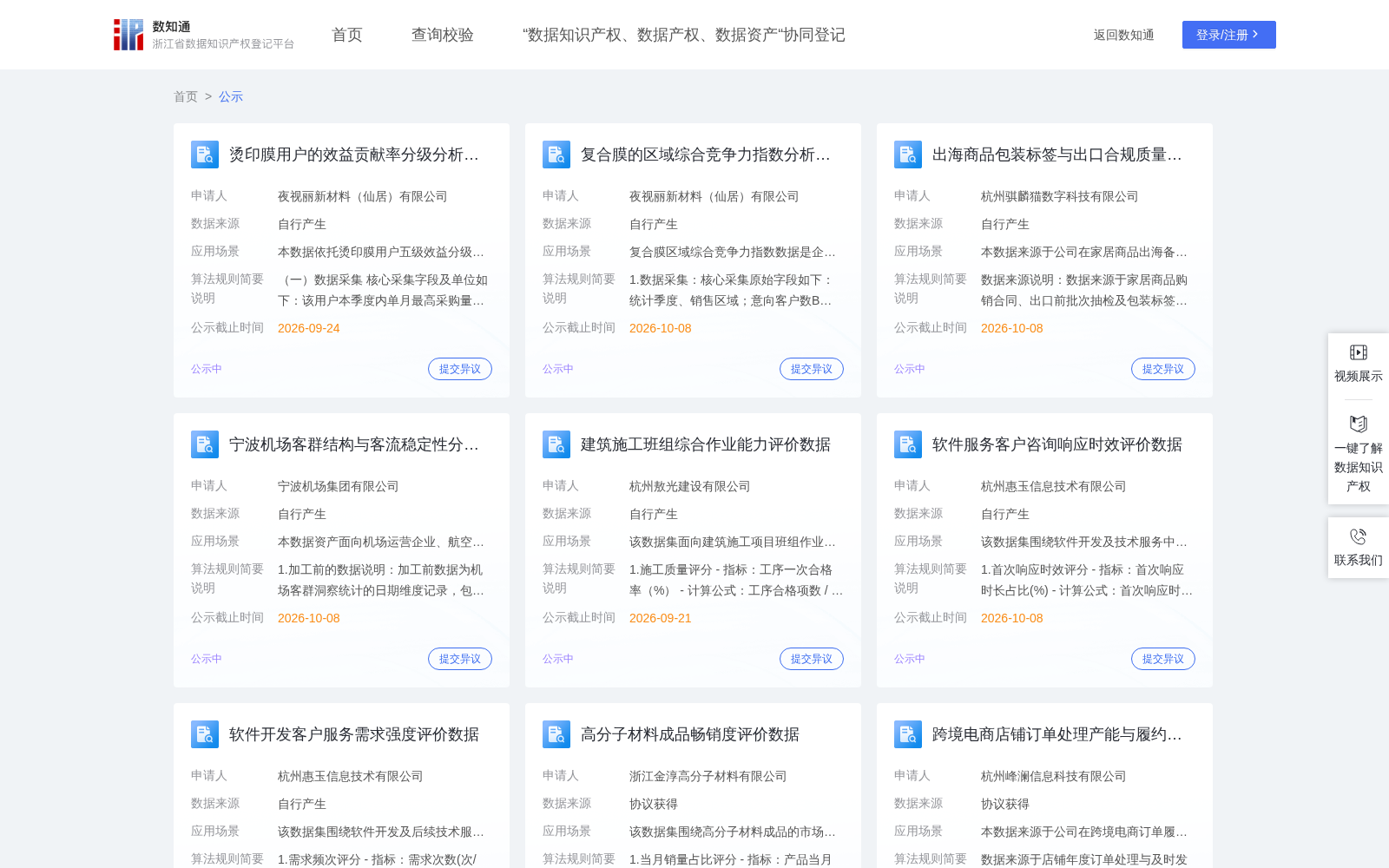Click document icon of 软件服务客户咨询 card
The height and width of the screenshot is (868, 1389).
908,444
